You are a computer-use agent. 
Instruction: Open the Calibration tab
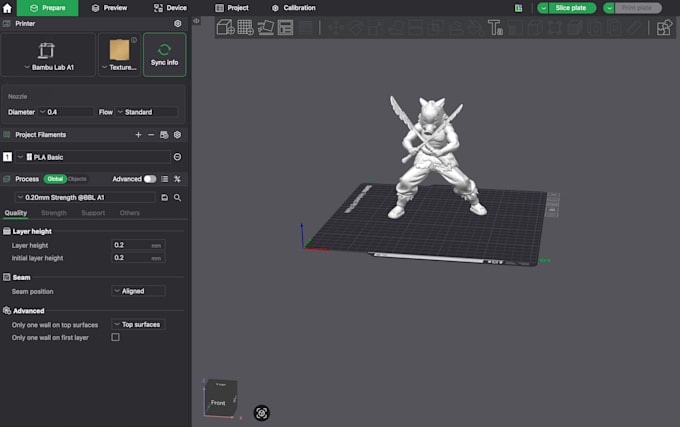click(294, 8)
